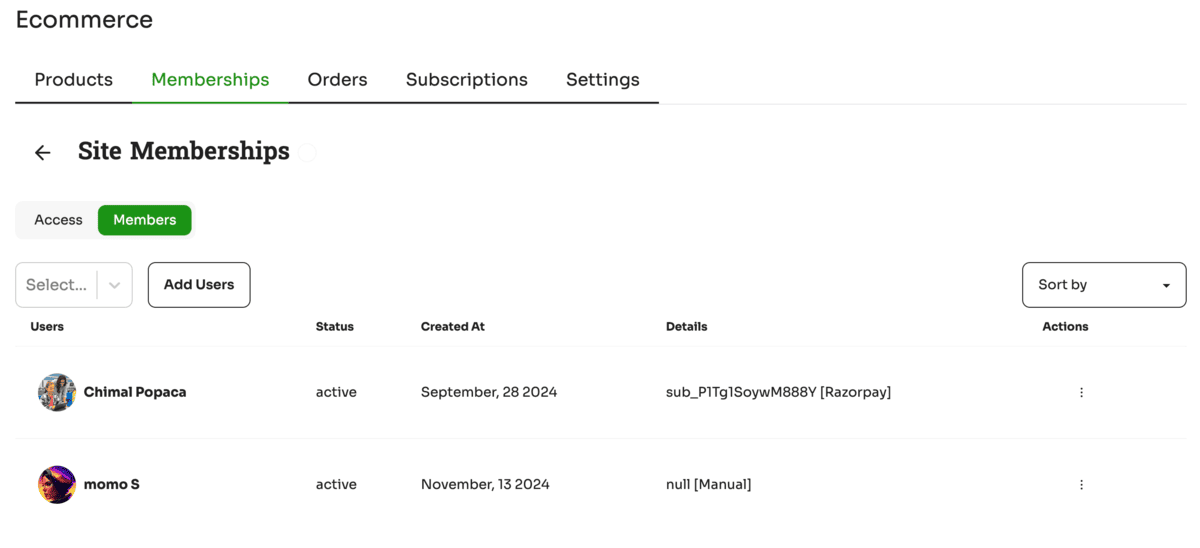Open actions menu for Chimal Popaca
This screenshot has height=548, width=1200.
click(1081, 392)
